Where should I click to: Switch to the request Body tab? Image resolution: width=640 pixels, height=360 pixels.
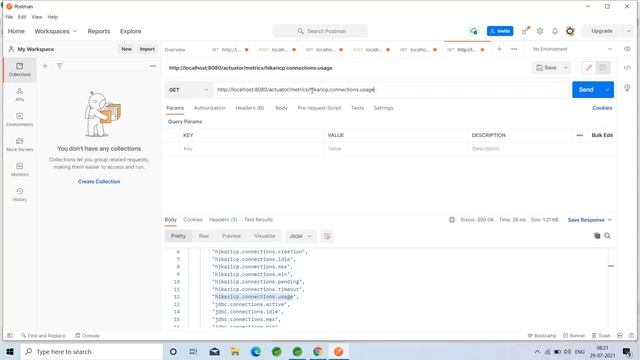click(x=282, y=108)
